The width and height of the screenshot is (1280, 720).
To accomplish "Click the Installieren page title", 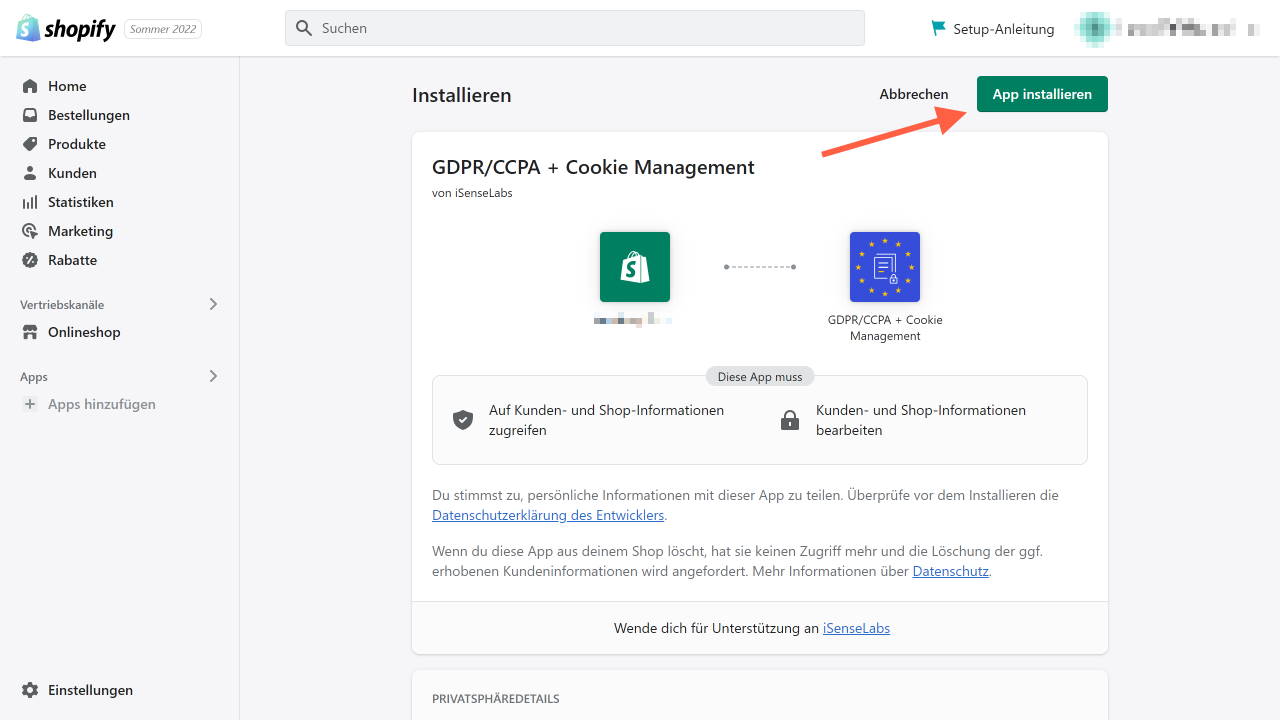I will pyautogui.click(x=461, y=95).
